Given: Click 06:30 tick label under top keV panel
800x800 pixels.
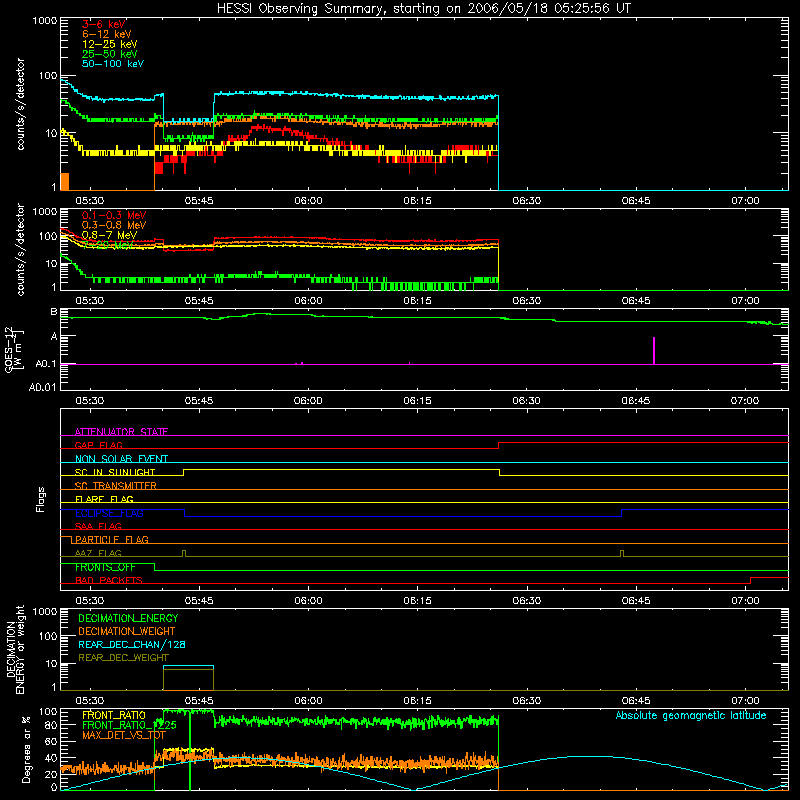Looking at the screenshot, I should tap(527, 201).
